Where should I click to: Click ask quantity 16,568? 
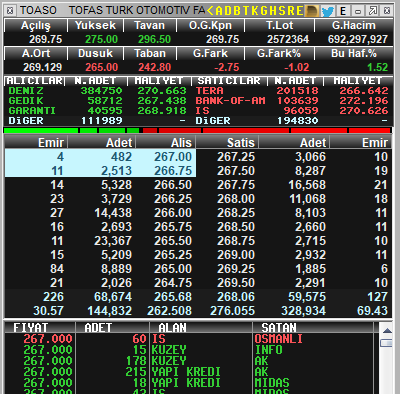point(307,185)
